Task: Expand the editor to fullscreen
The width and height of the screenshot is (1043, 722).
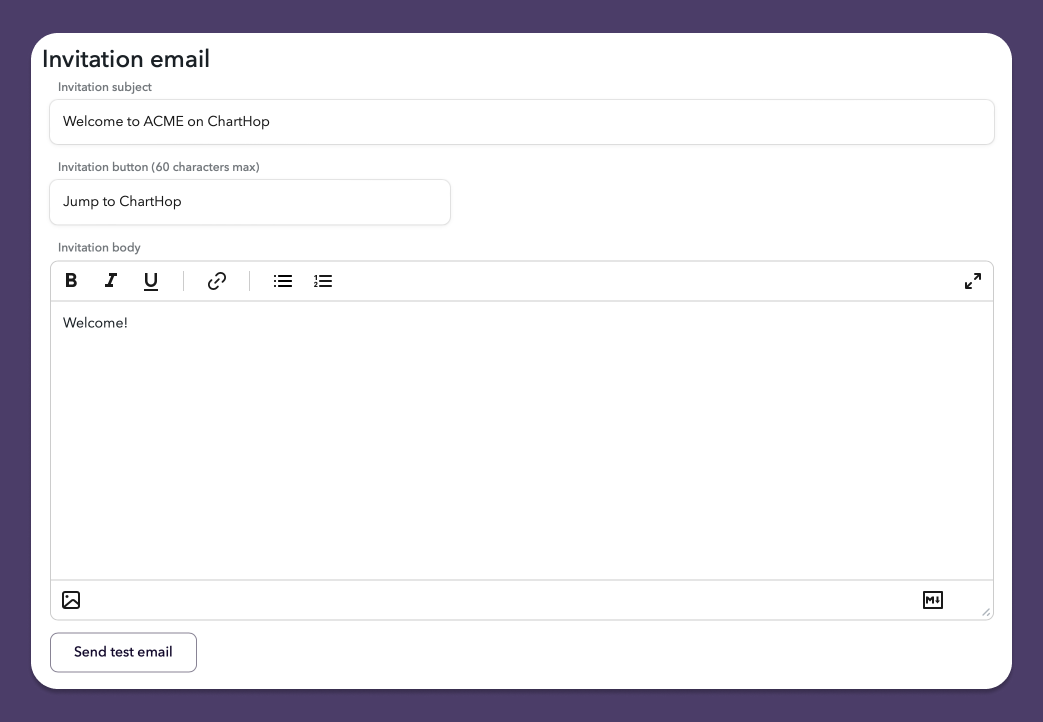Action: (x=972, y=281)
